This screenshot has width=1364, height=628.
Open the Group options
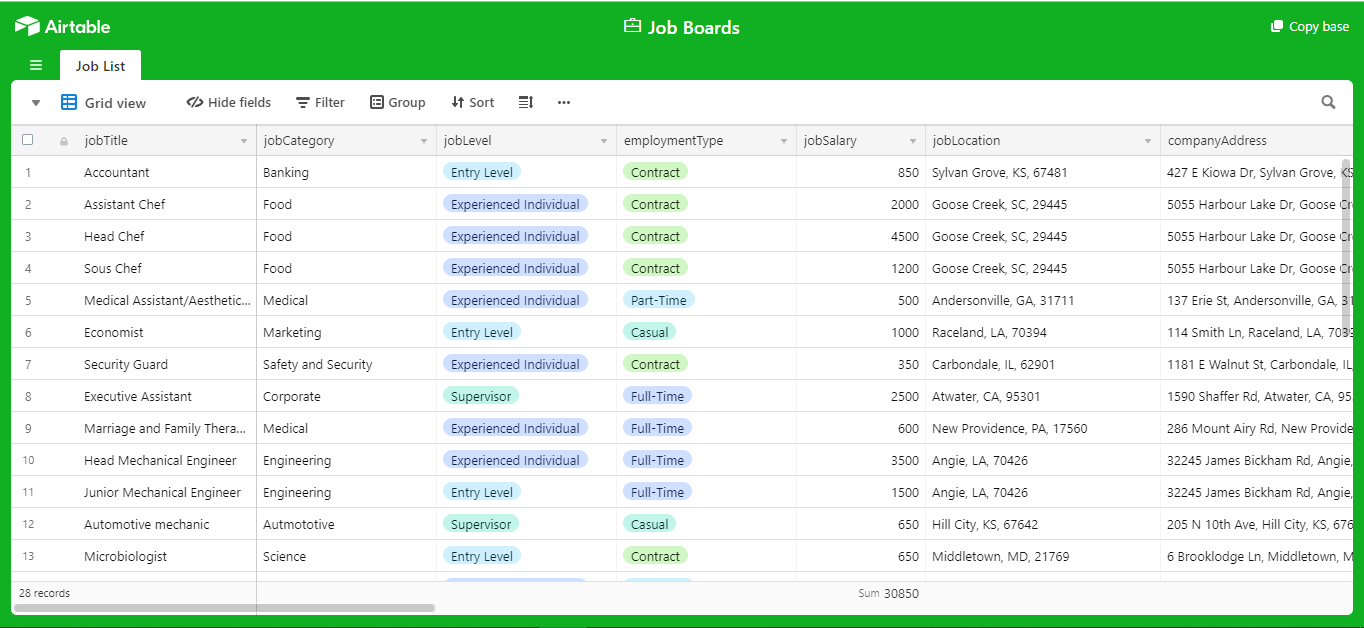tap(397, 102)
